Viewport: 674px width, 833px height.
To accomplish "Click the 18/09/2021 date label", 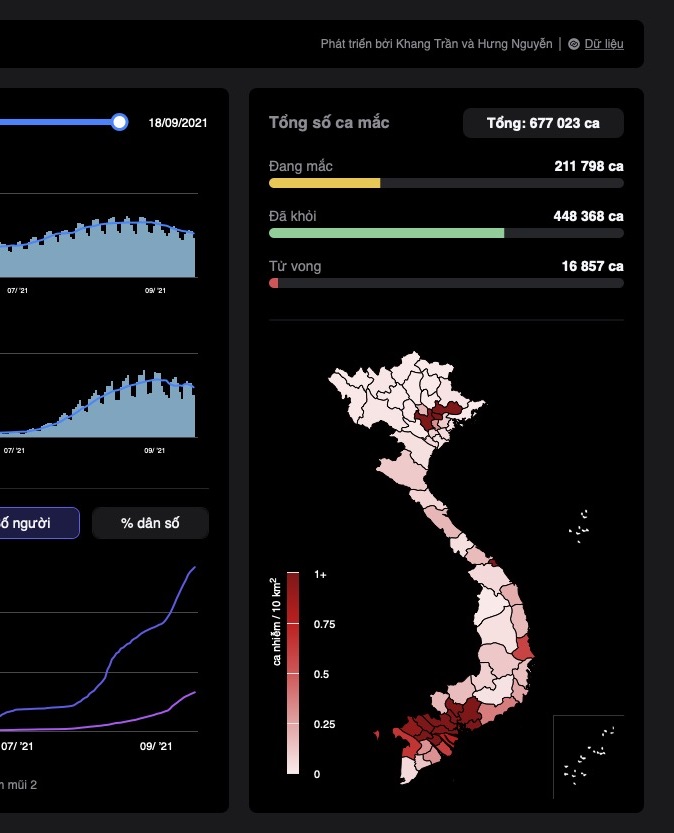I will tap(178, 122).
